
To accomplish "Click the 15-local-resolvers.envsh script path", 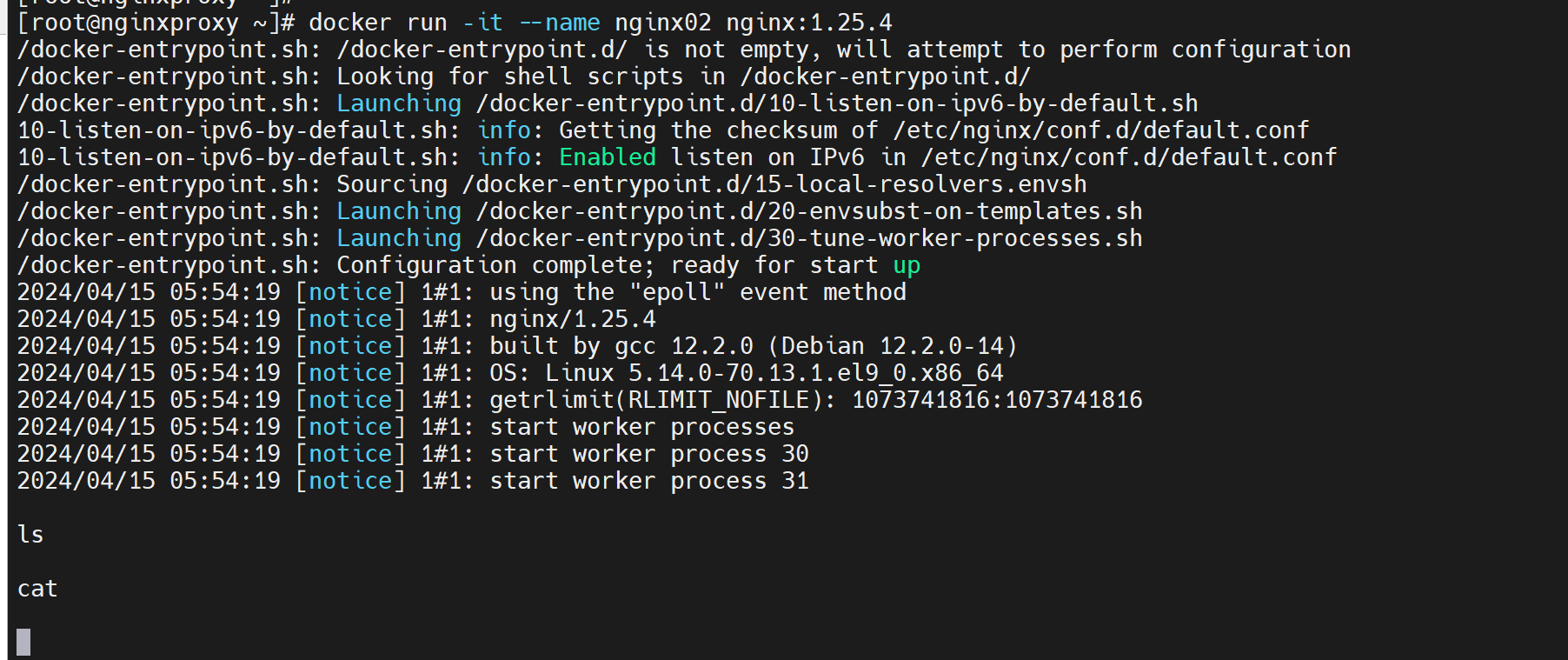I will [x=774, y=184].
